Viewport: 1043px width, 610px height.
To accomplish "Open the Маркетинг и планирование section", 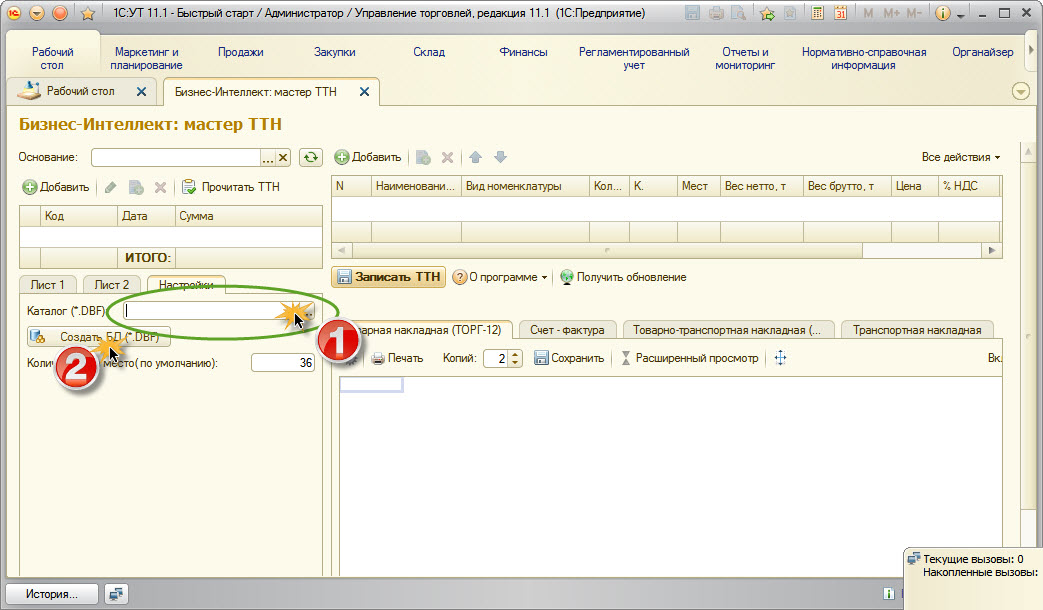I will [146, 59].
